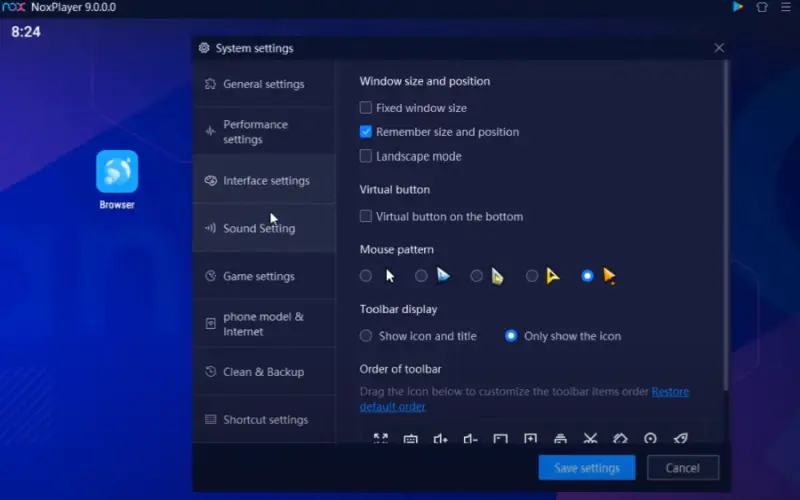Click the Order of toolbar heading

[400, 369]
